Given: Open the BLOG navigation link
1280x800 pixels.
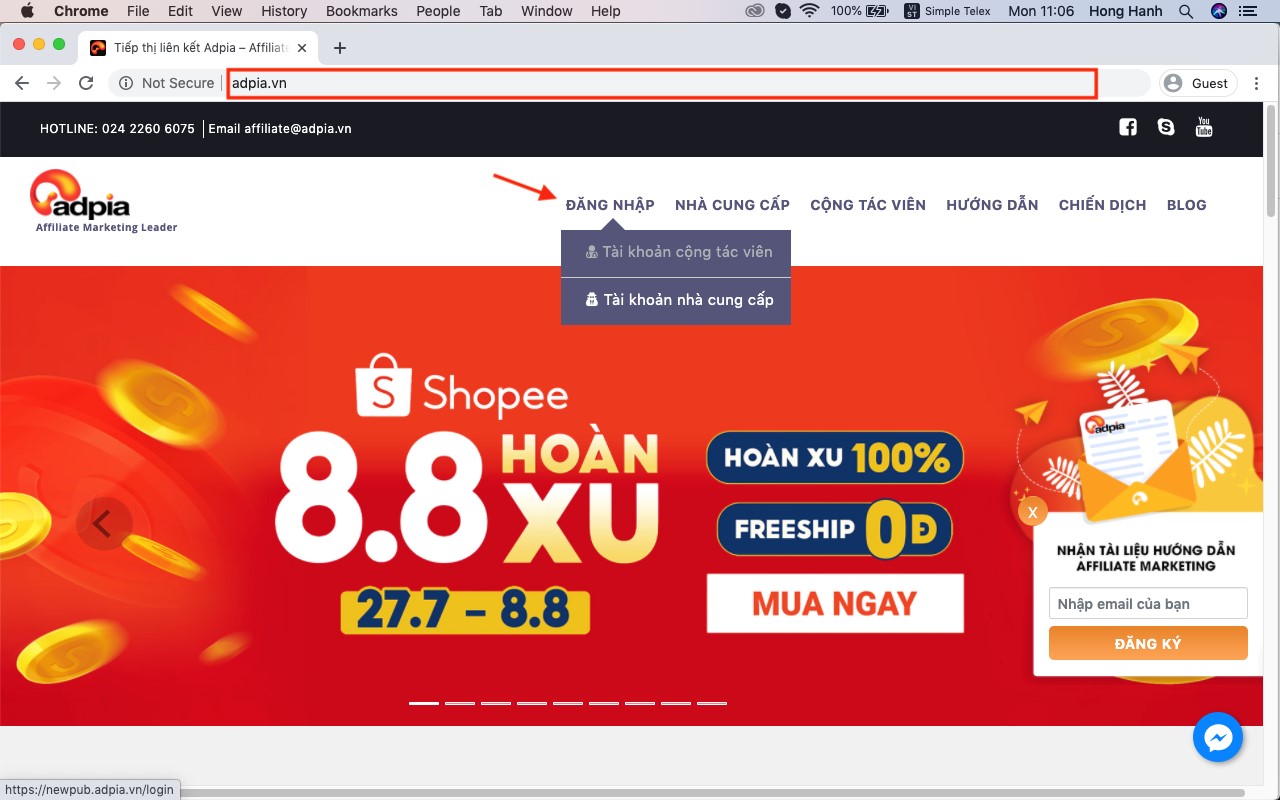Looking at the screenshot, I should click(1187, 205).
